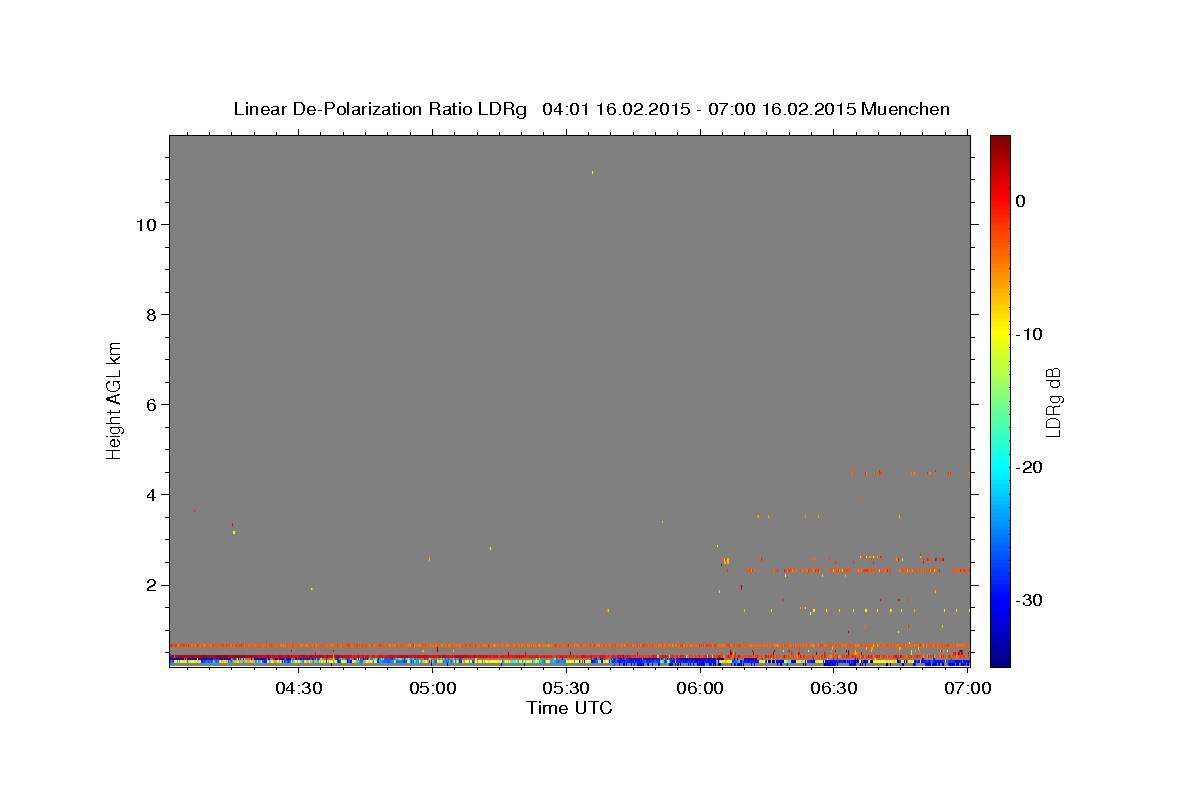Click the height tick label 8
Screen dimensions: 1200x800
point(150,314)
